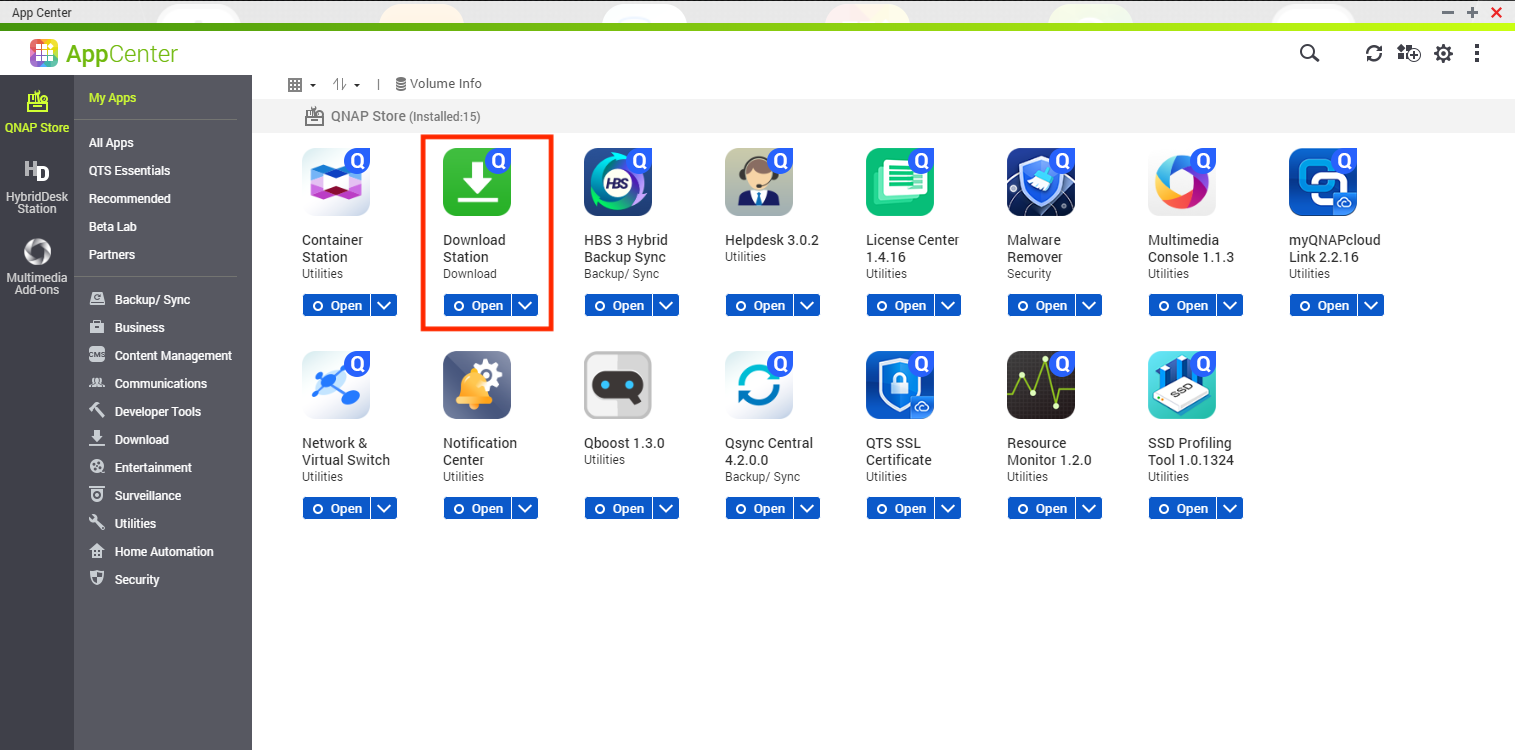Viewport: 1515px width, 750px height.
Task: Select QTS Essentials category
Action: tap(129, 171)
